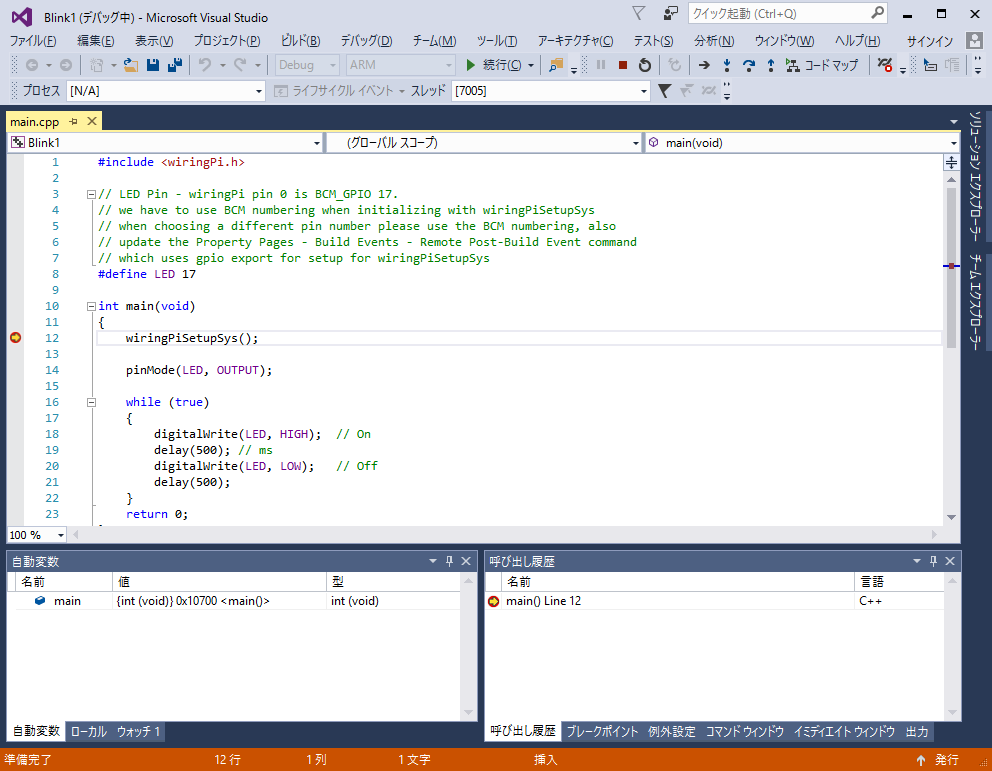
Task: Select the main() Line 12 call stack row
Action: click(714, 601)
